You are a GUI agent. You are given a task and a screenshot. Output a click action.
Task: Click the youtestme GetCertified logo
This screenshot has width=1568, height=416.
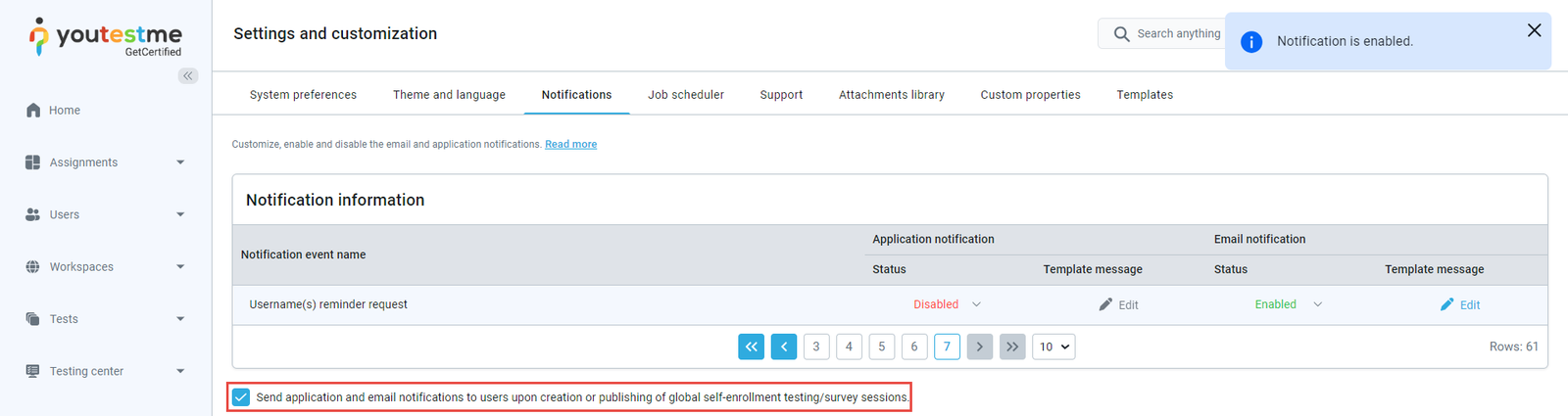coord(105,37)
